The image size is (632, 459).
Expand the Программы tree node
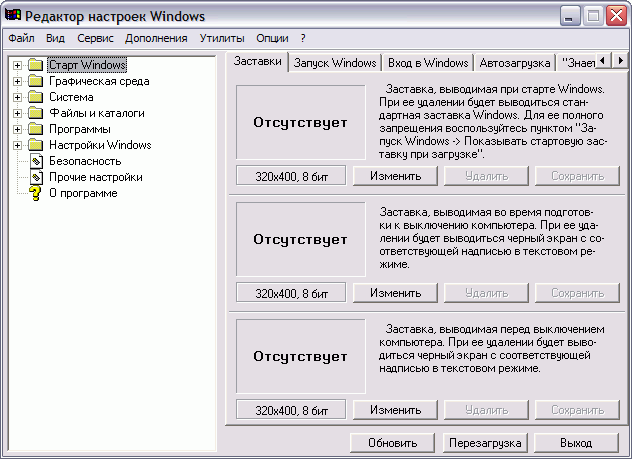pyautogui.click(x=17, y=129)
